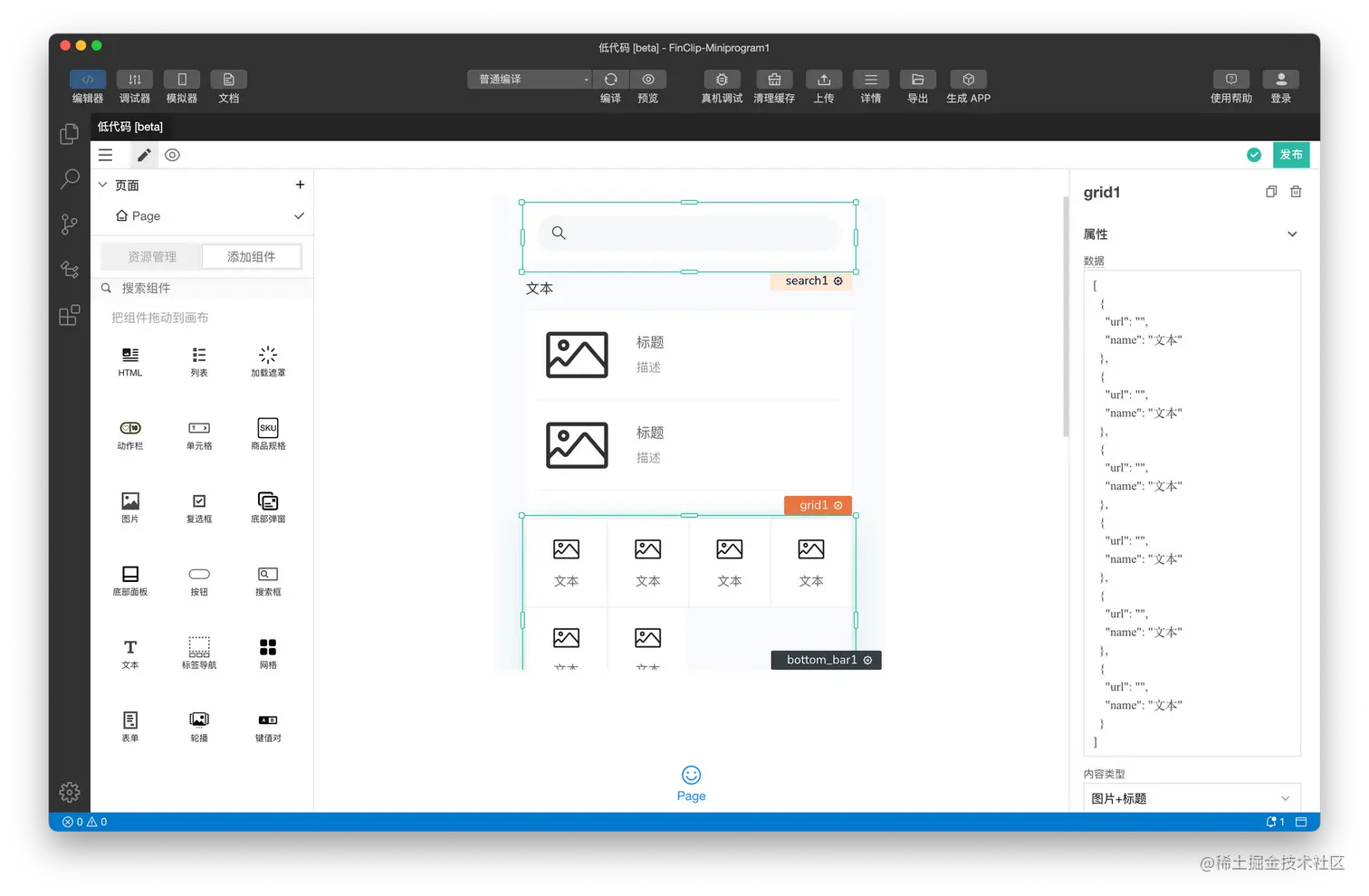Collapse the 页面 pages section
Image resolution: width=1369 pixels, height=896 pixels.
[102, 185]
